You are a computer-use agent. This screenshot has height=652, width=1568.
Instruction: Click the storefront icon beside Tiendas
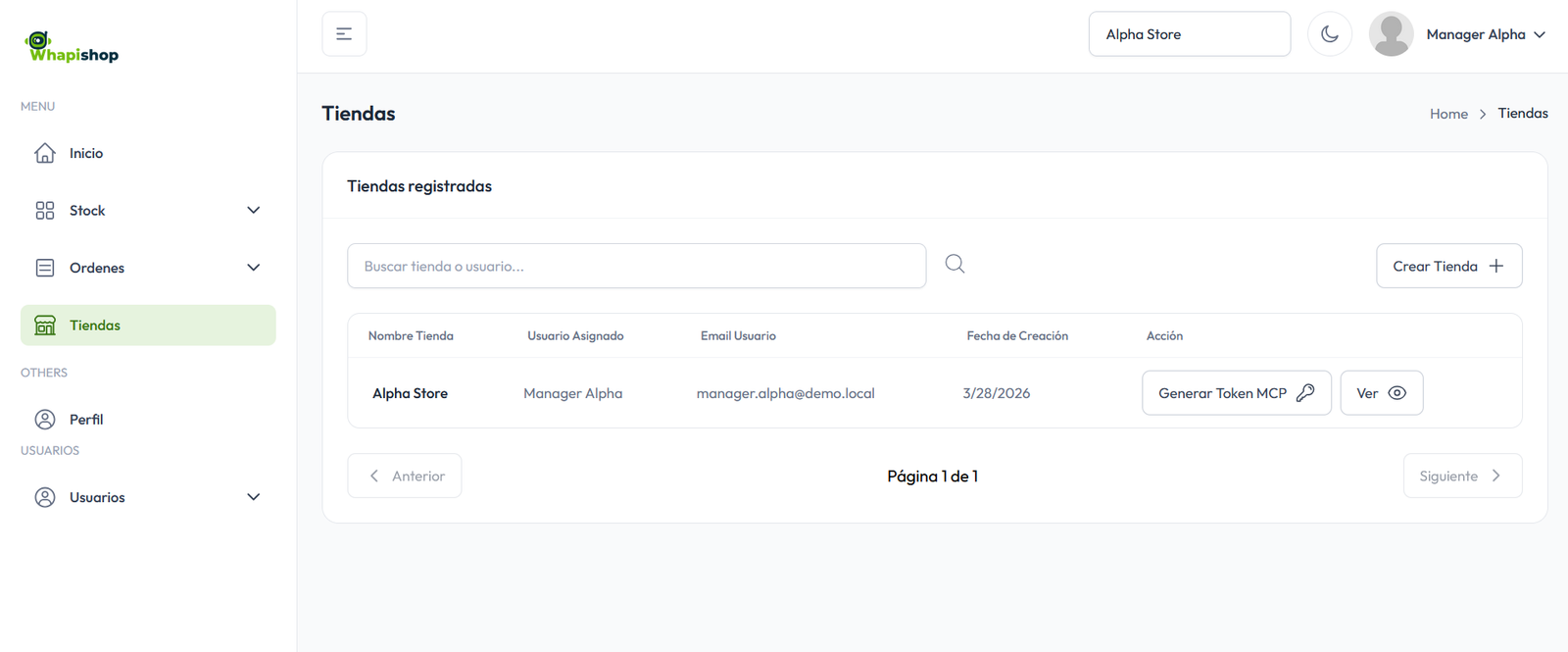45,326
